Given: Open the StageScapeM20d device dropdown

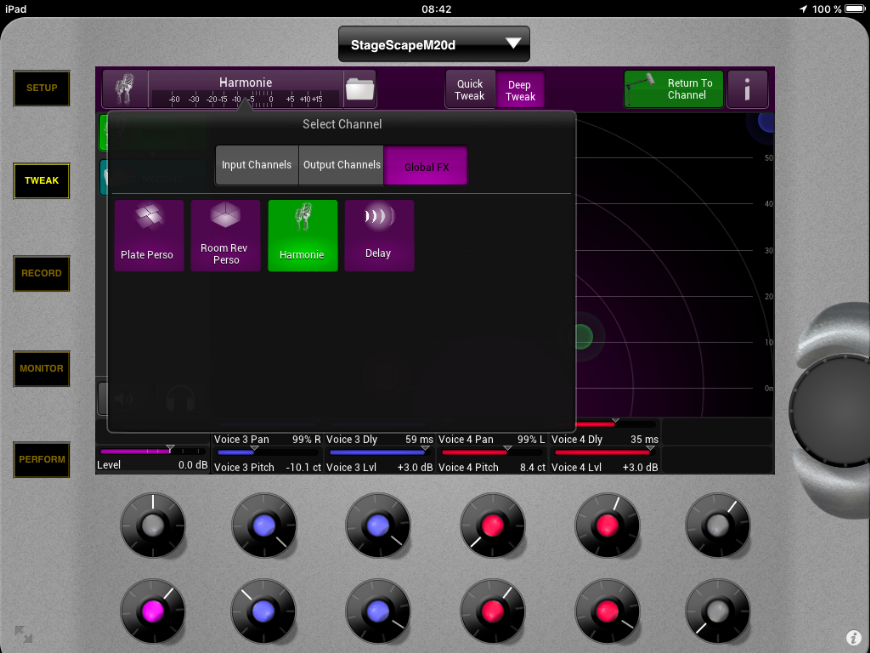Looking at the screenshot, I should (x=433, y=44).
